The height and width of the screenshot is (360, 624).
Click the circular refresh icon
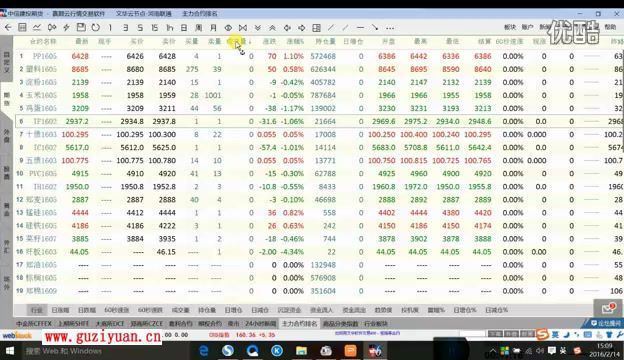[96, 27]
